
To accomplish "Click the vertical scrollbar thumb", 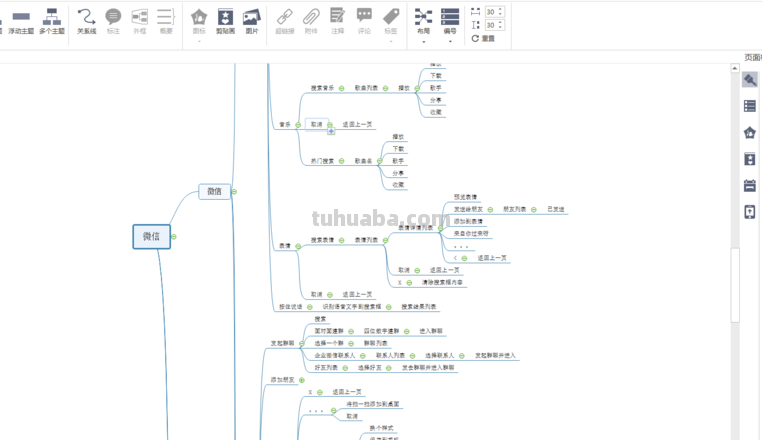I will (x=735, y=285).
